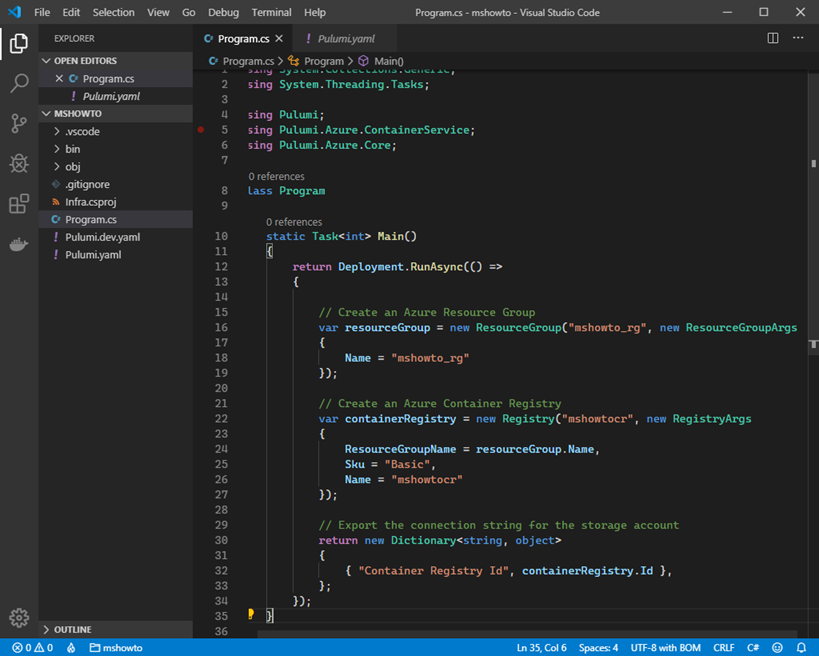Expand the Outline section
This screenshot has width=819, height=656.
(x=115, y=629)
